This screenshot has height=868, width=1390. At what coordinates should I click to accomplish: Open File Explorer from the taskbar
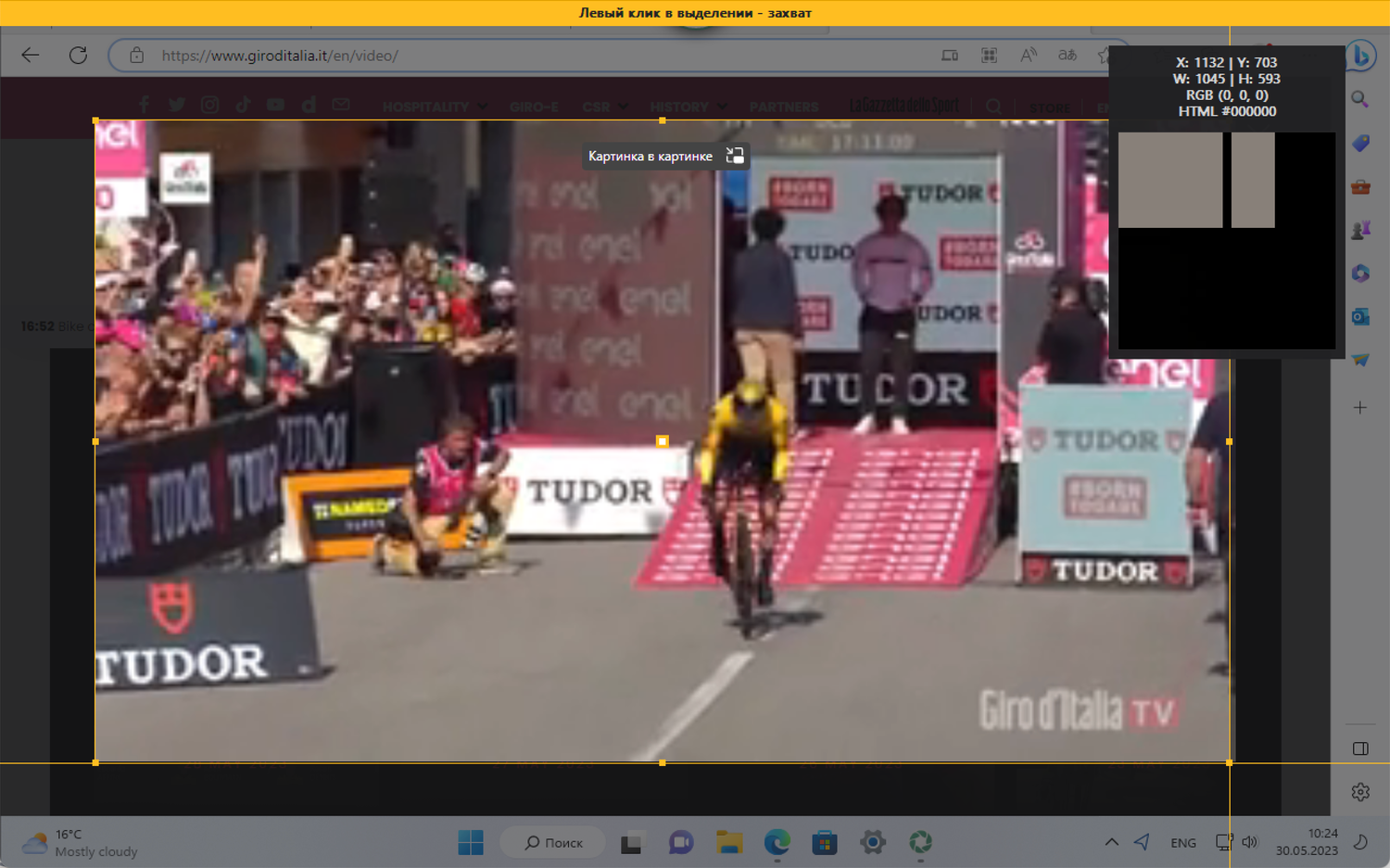[729, 842]
